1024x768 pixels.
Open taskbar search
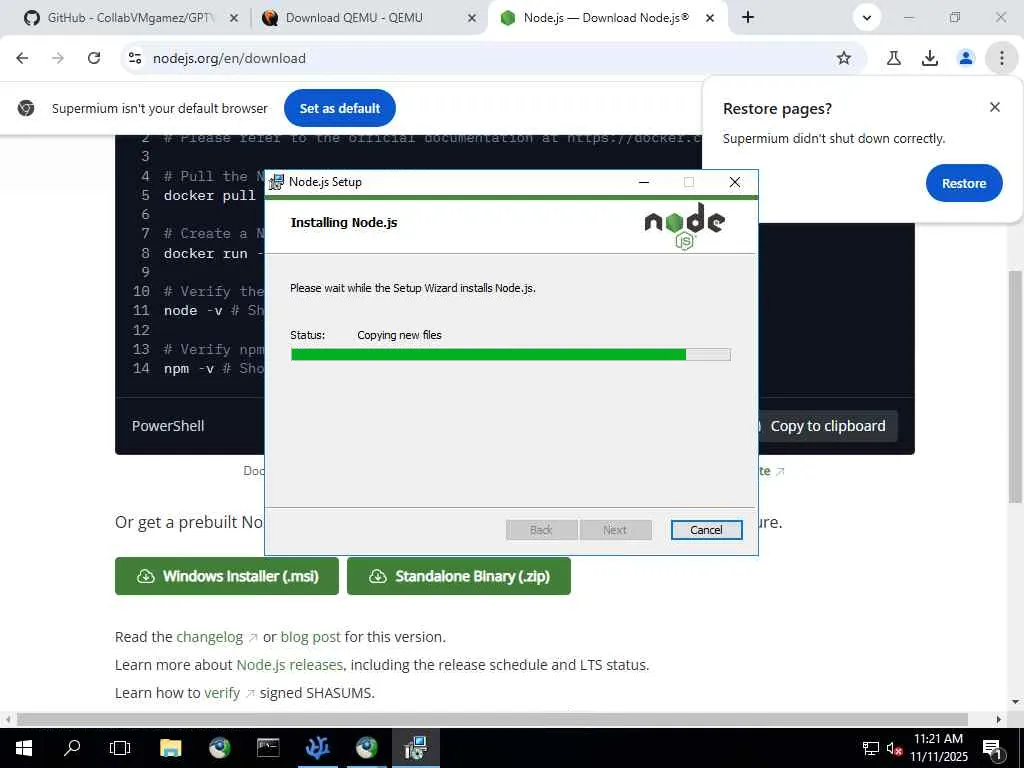pos(72,748)
